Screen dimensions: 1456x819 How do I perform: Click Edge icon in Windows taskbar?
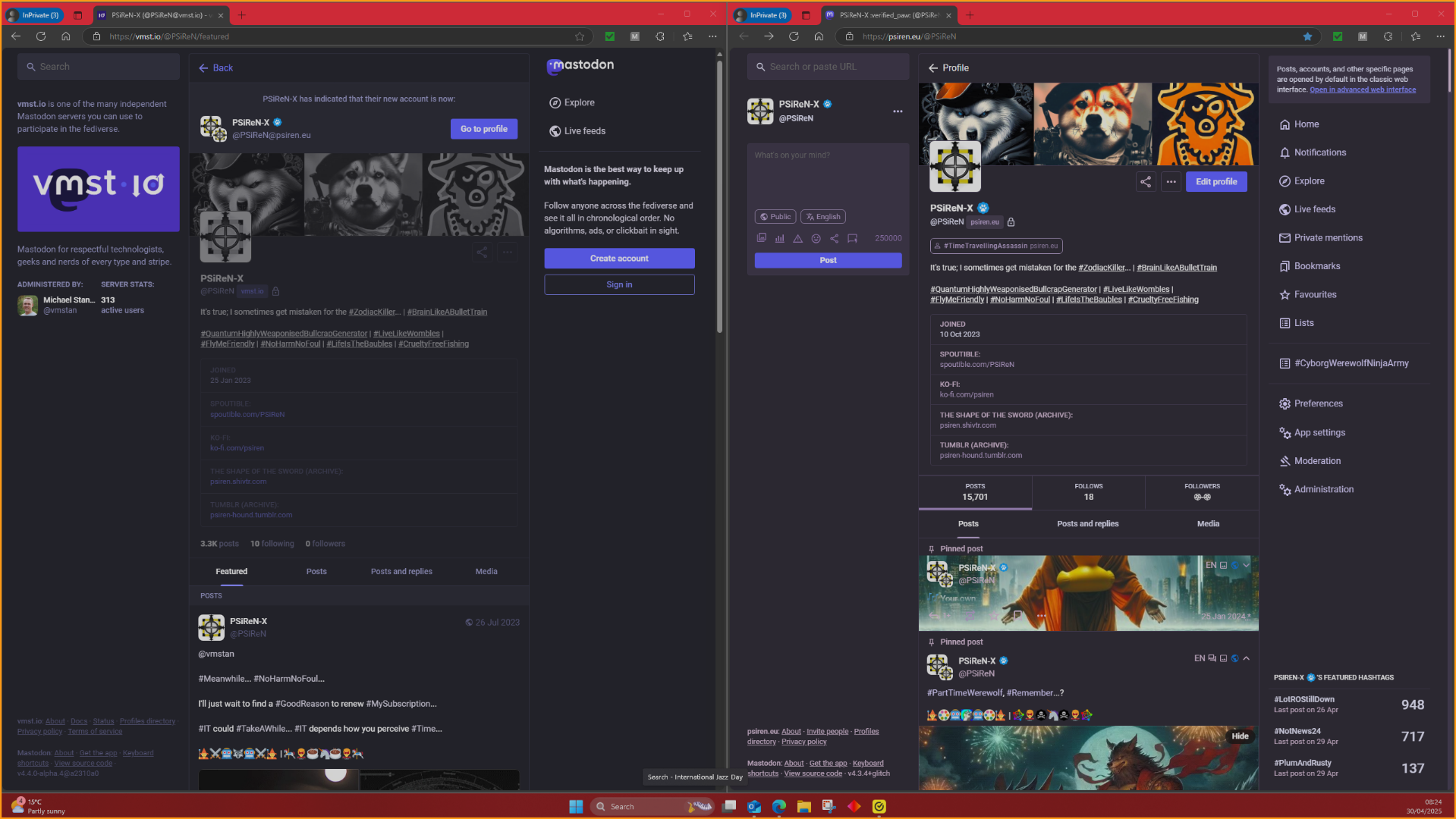[779, 806]
